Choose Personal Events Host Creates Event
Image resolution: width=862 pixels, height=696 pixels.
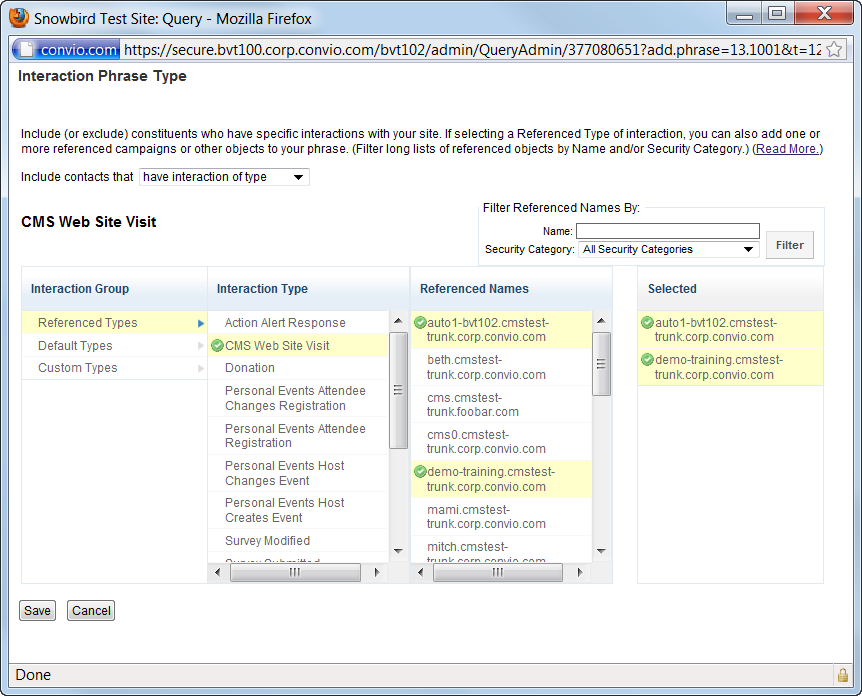click(298, 510)
